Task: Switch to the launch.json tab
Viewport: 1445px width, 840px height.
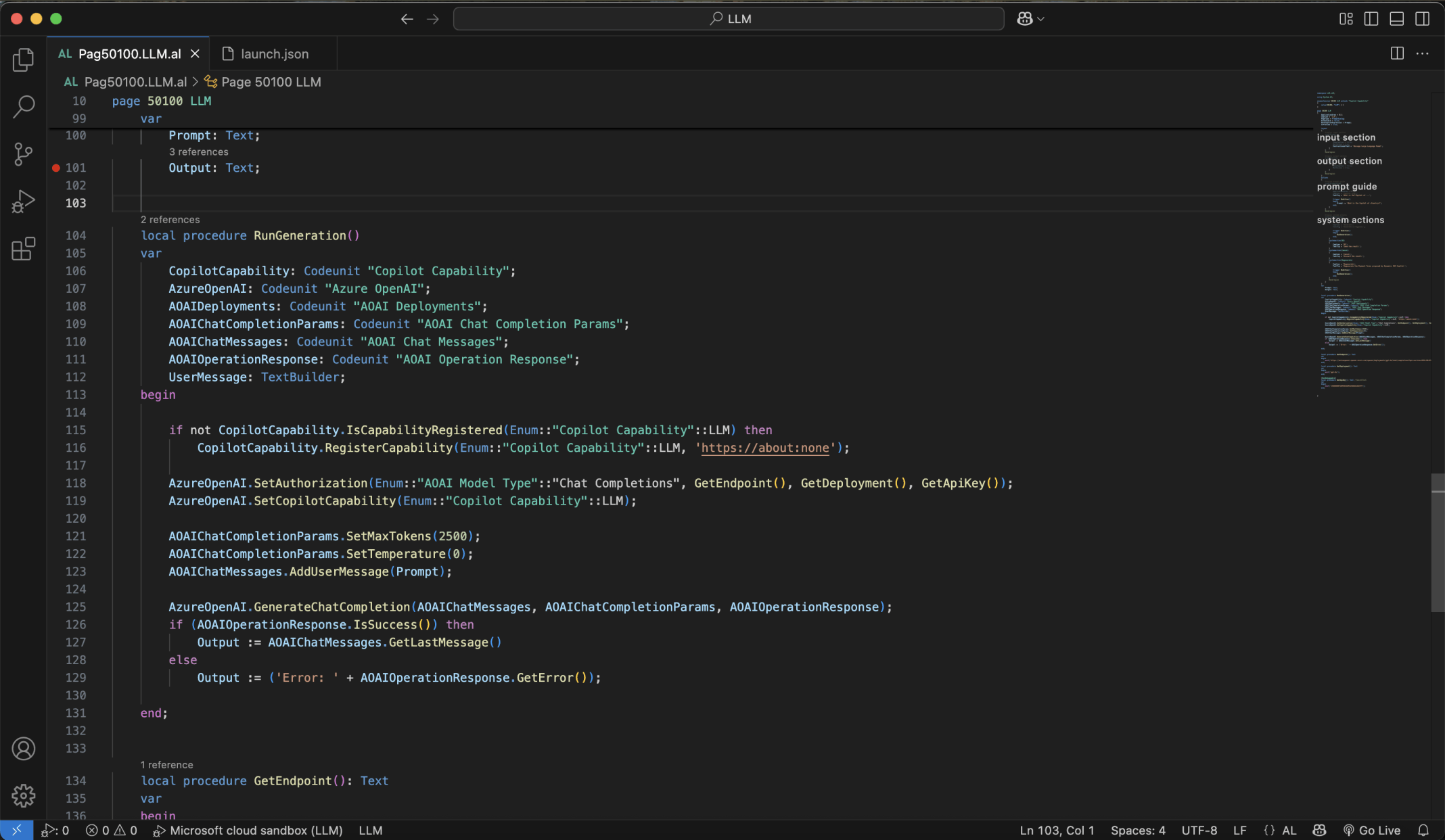Action: tap(274, 54)
